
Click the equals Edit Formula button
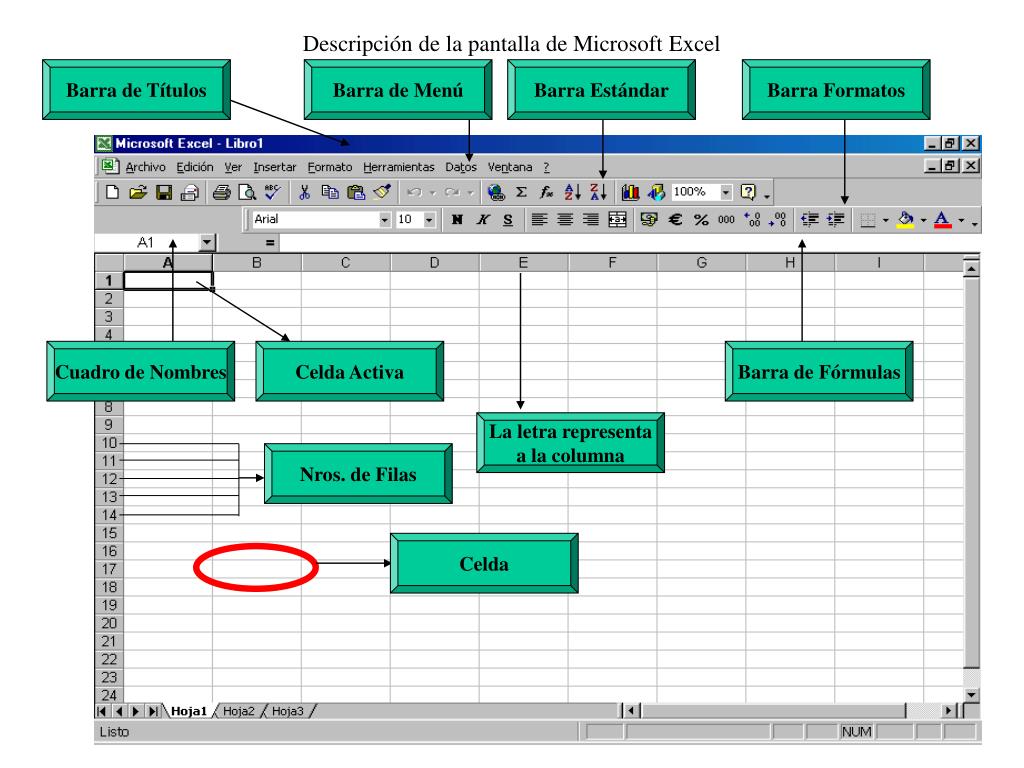(x=270, y=243)
